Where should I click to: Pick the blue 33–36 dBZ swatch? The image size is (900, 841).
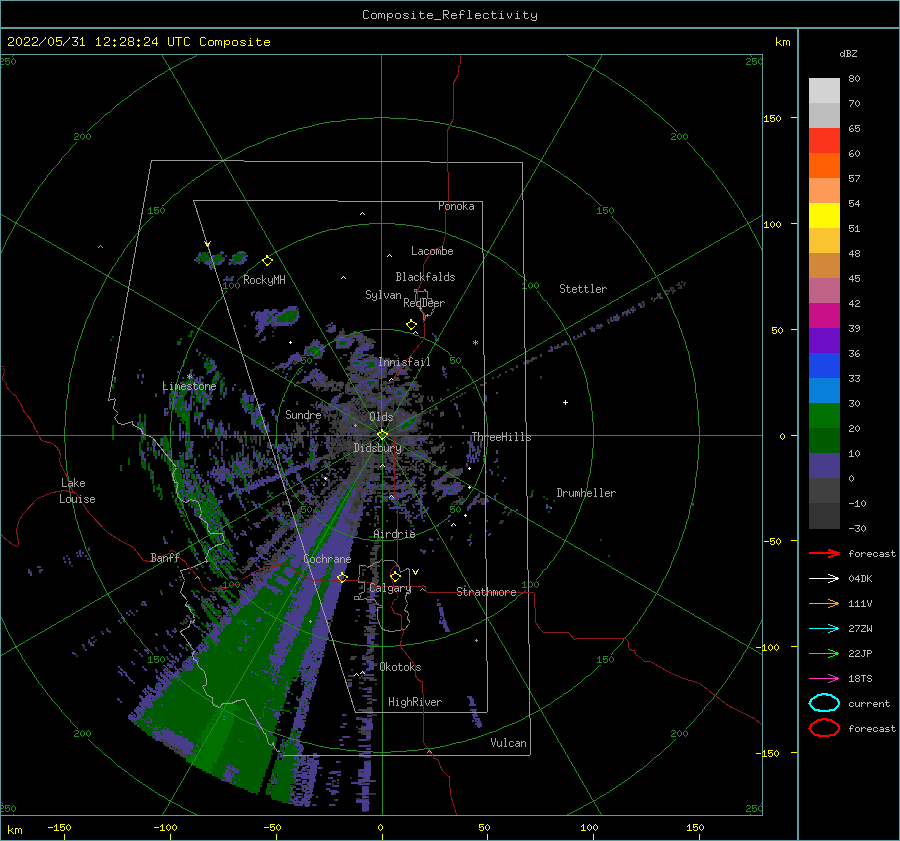tap(824, 366)
